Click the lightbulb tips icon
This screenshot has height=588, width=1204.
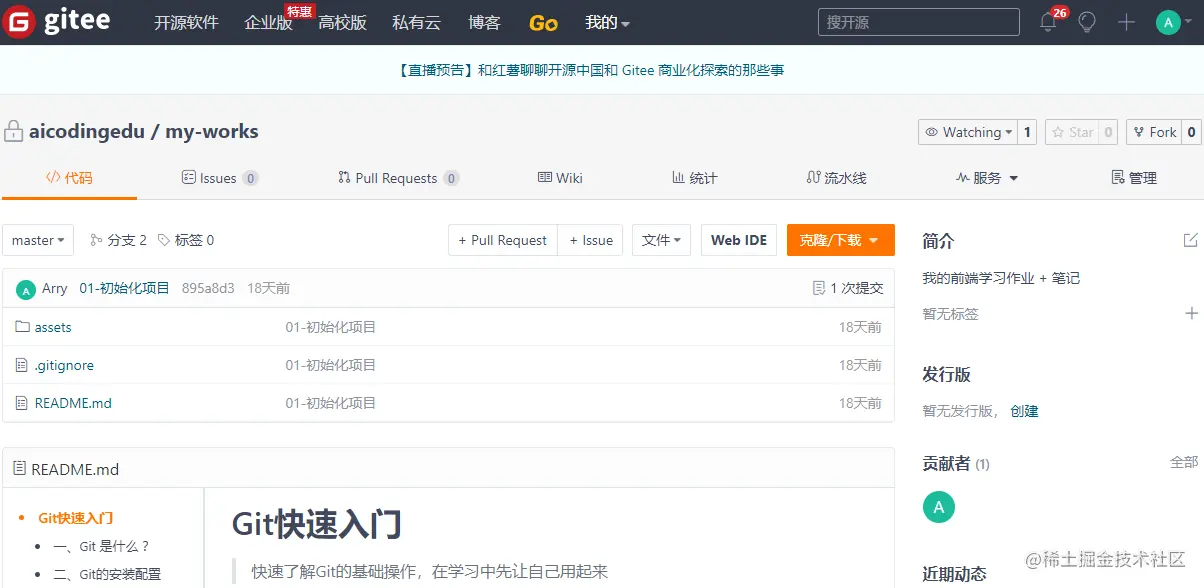tap(1087, 22)
